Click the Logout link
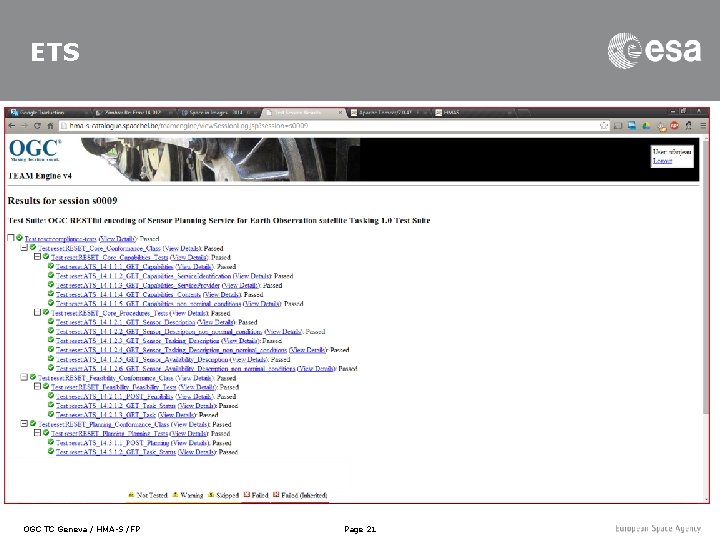720x540 pixels. [x=662, y=161]
